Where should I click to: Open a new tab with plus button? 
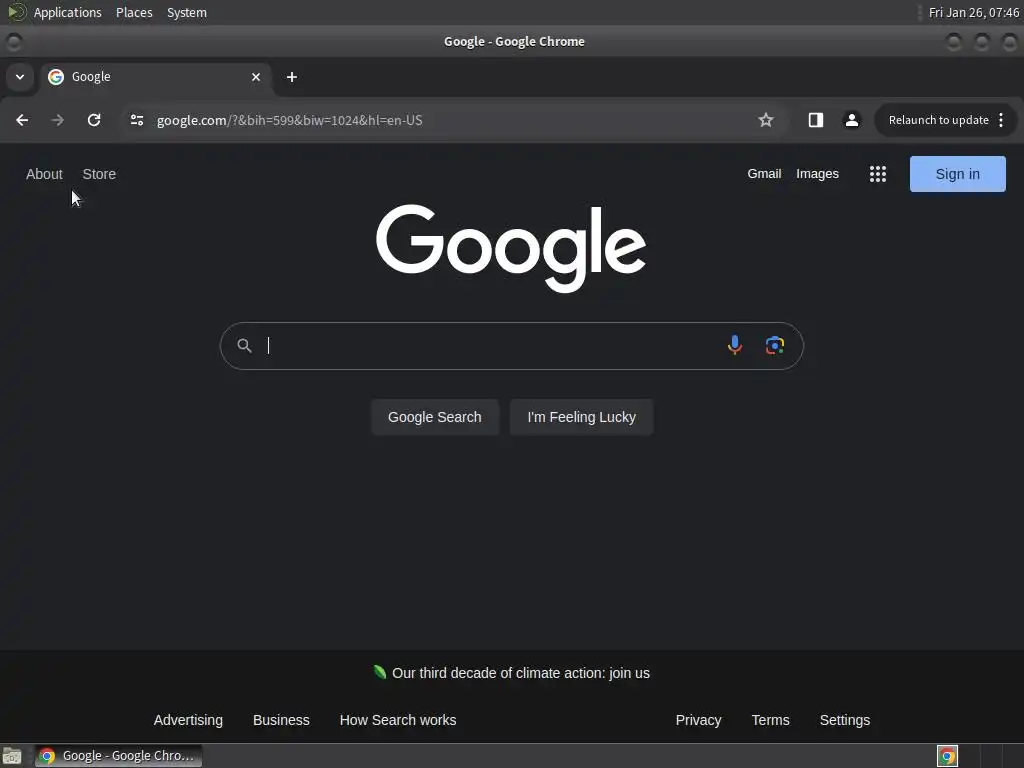click(292, 77)
